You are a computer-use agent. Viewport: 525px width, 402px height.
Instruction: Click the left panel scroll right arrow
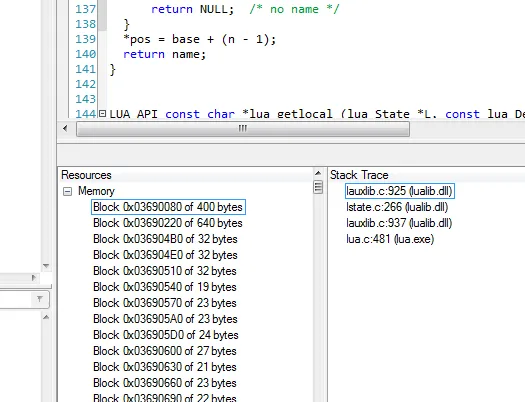coord(33,277)
